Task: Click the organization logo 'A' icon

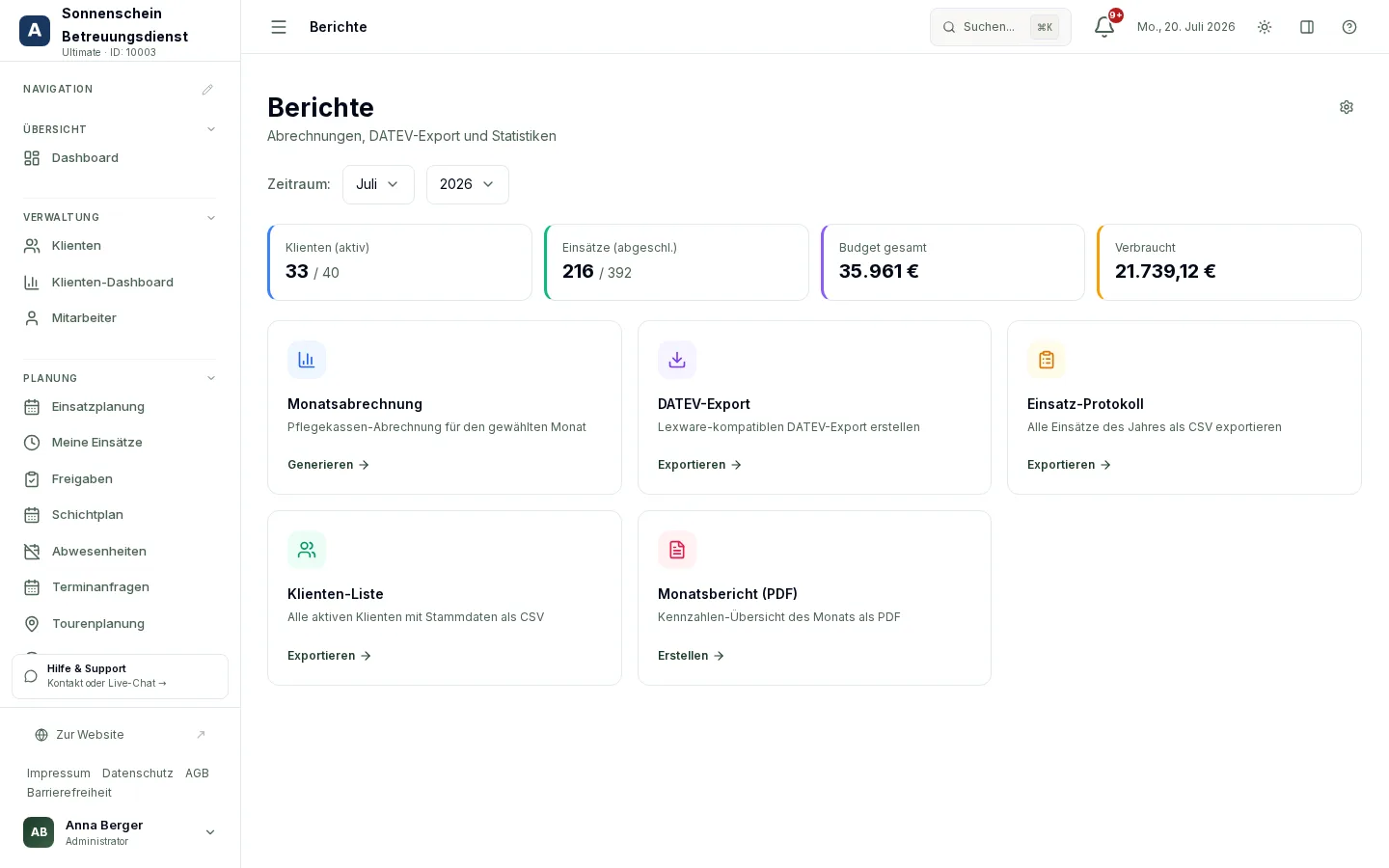Action: coord(35,31)
